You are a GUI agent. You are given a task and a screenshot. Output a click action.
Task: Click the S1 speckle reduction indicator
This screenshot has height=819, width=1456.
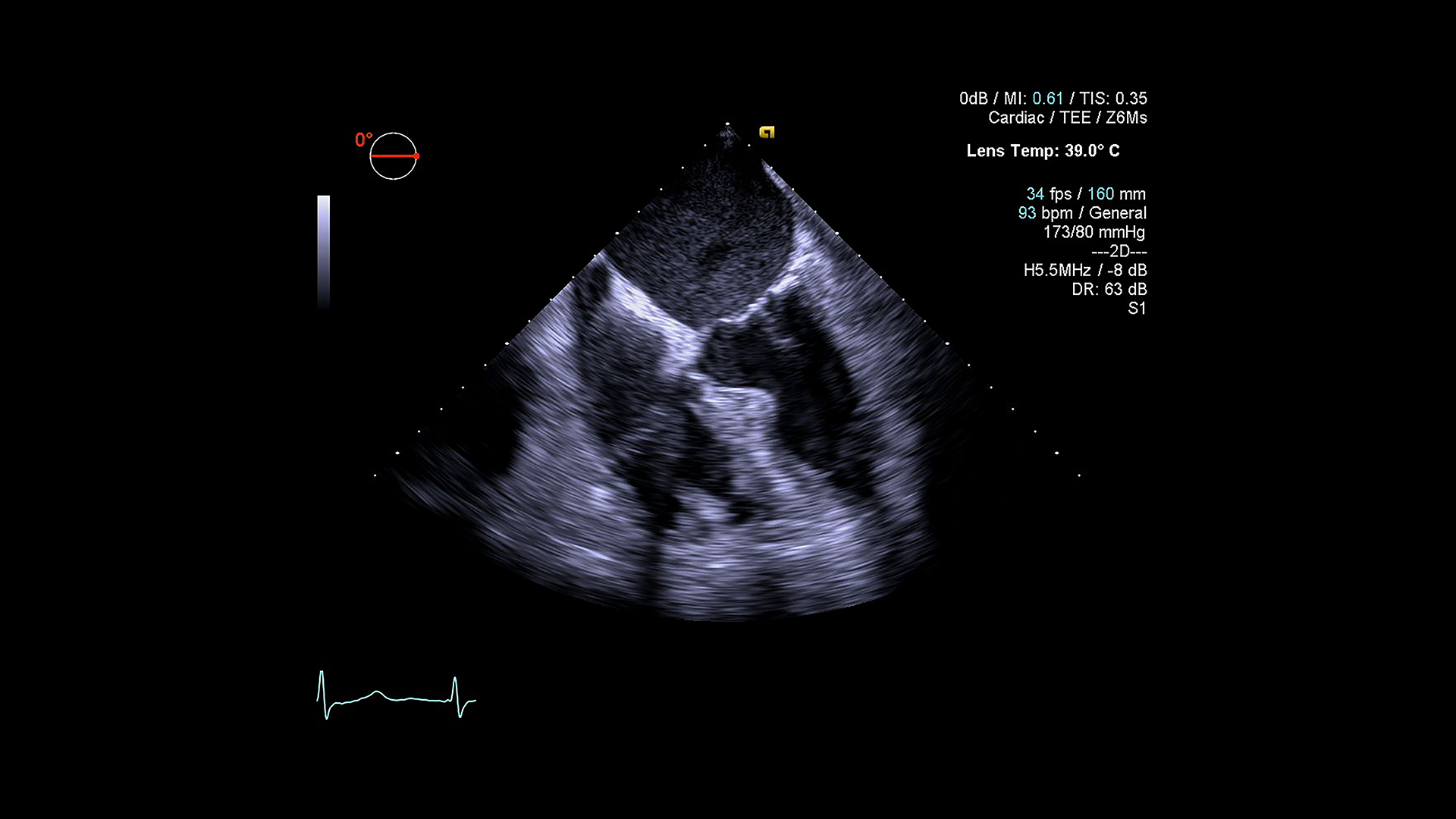1138,308
